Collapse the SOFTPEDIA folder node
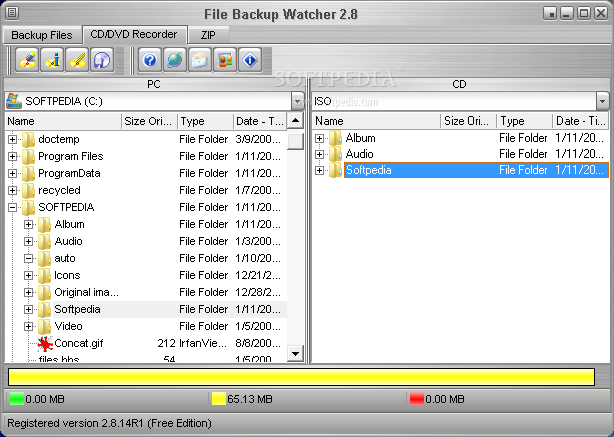The height and width of the screenshot is (437, 614). pyautogui.click(x=13, y=208)
